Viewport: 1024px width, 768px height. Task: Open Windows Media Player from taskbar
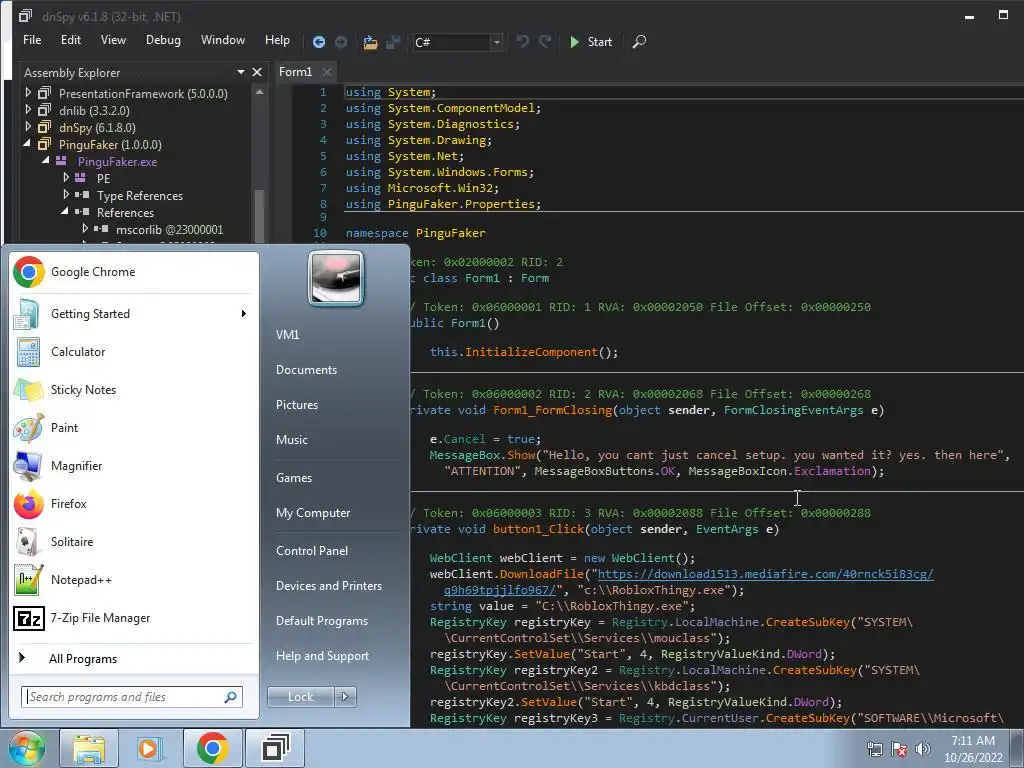[149, 748]
